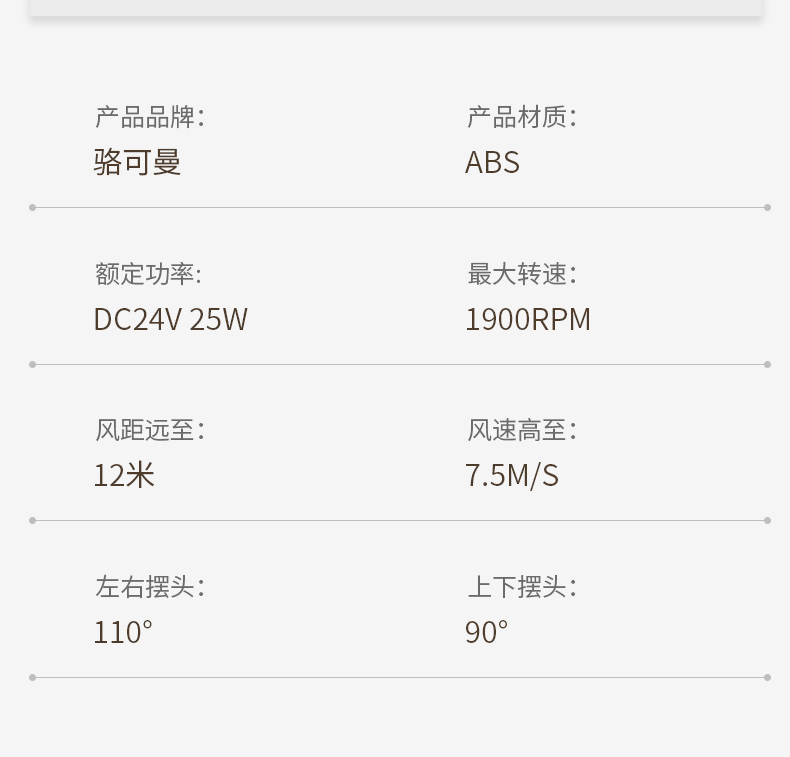The height and width of the screenshot is (757, 790).
Task: Click the 最大转速 label
Action: (x=522, y=274)
